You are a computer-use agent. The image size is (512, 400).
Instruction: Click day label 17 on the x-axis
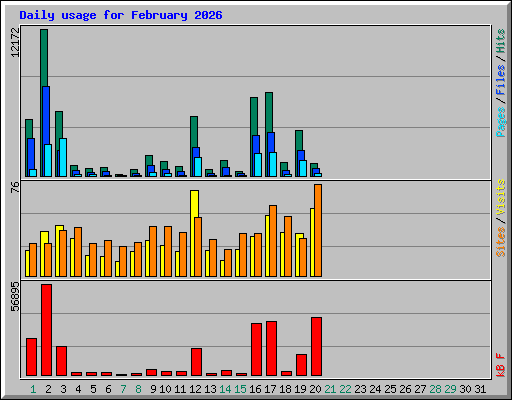(270, 389)
